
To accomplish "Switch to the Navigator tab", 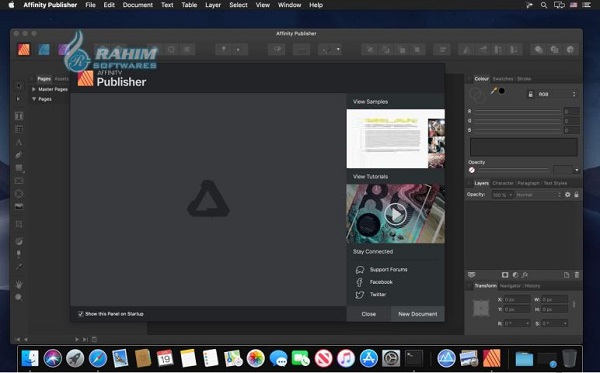I will click(510, 286).
